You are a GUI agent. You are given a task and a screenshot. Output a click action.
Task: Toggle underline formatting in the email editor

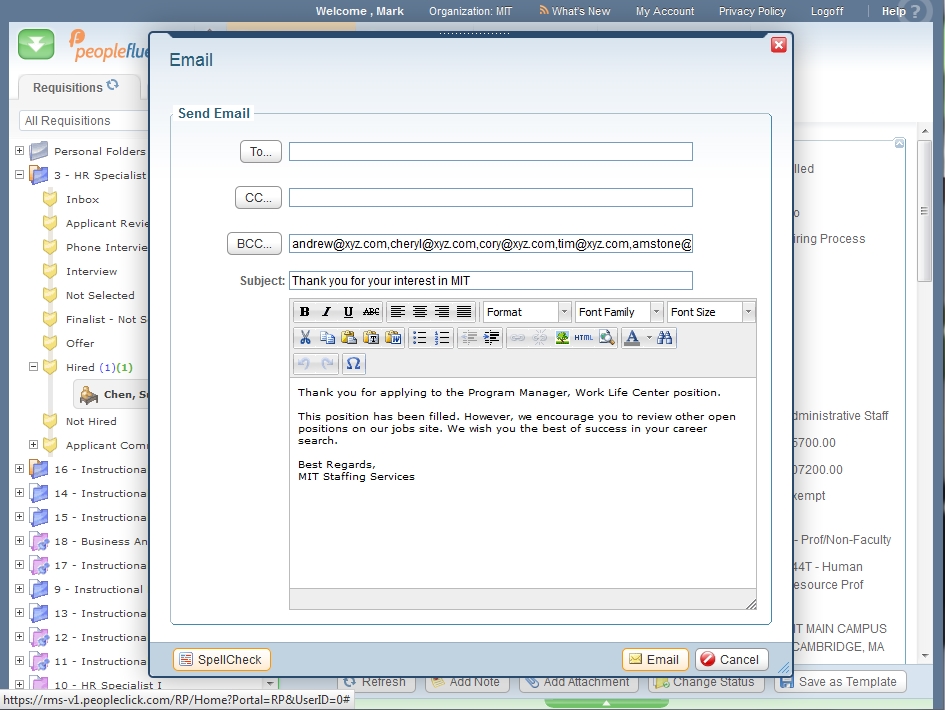348,312
